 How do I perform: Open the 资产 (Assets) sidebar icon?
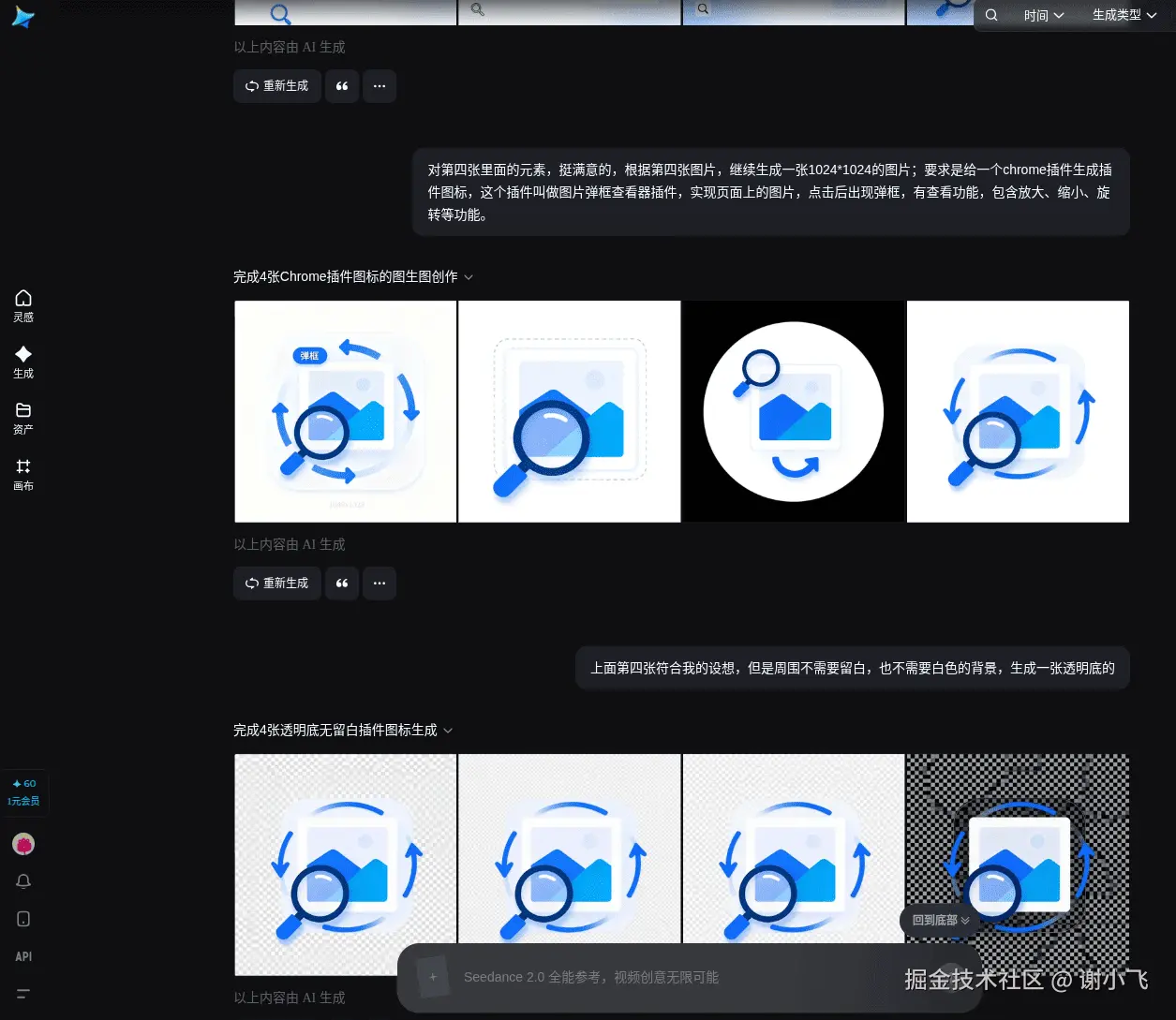(23, 418)
